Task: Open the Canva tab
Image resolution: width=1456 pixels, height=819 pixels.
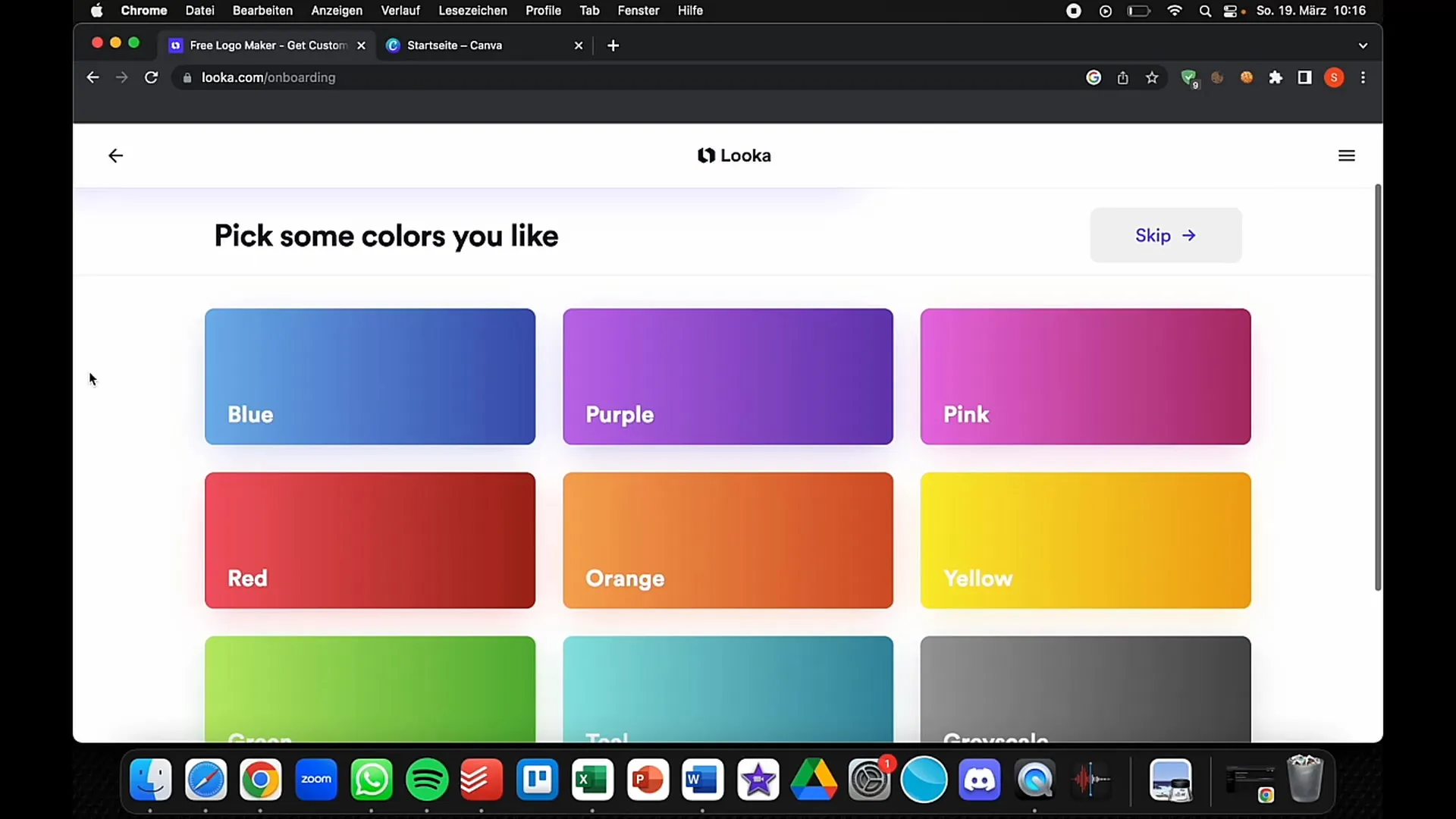Action: tap(483, 45)
